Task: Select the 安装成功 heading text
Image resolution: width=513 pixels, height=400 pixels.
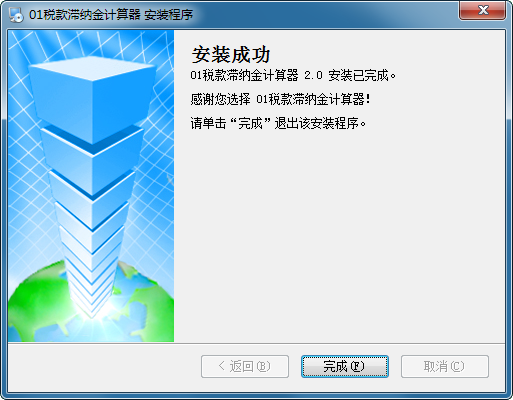Action: [231, 54]
